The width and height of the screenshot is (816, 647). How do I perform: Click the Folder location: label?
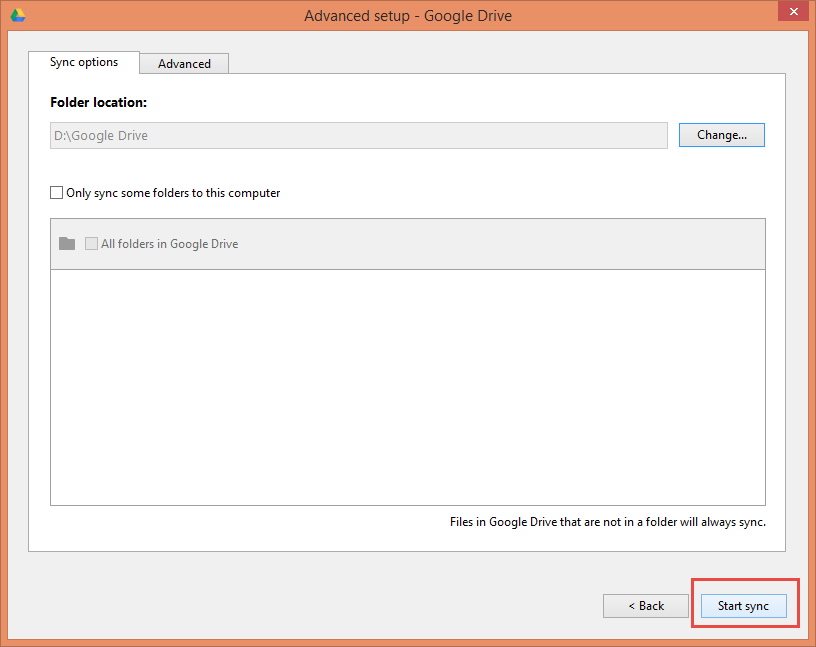(98, 103)
